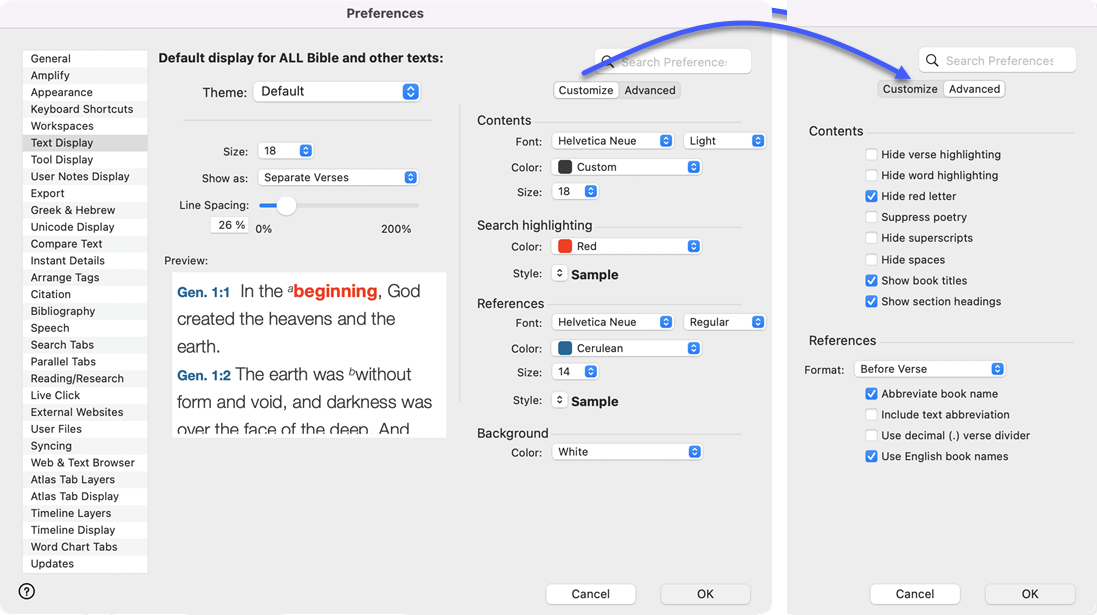Enable Hide verse highlighting checkbox
1097x615 pixels.
tap(872, 155)
